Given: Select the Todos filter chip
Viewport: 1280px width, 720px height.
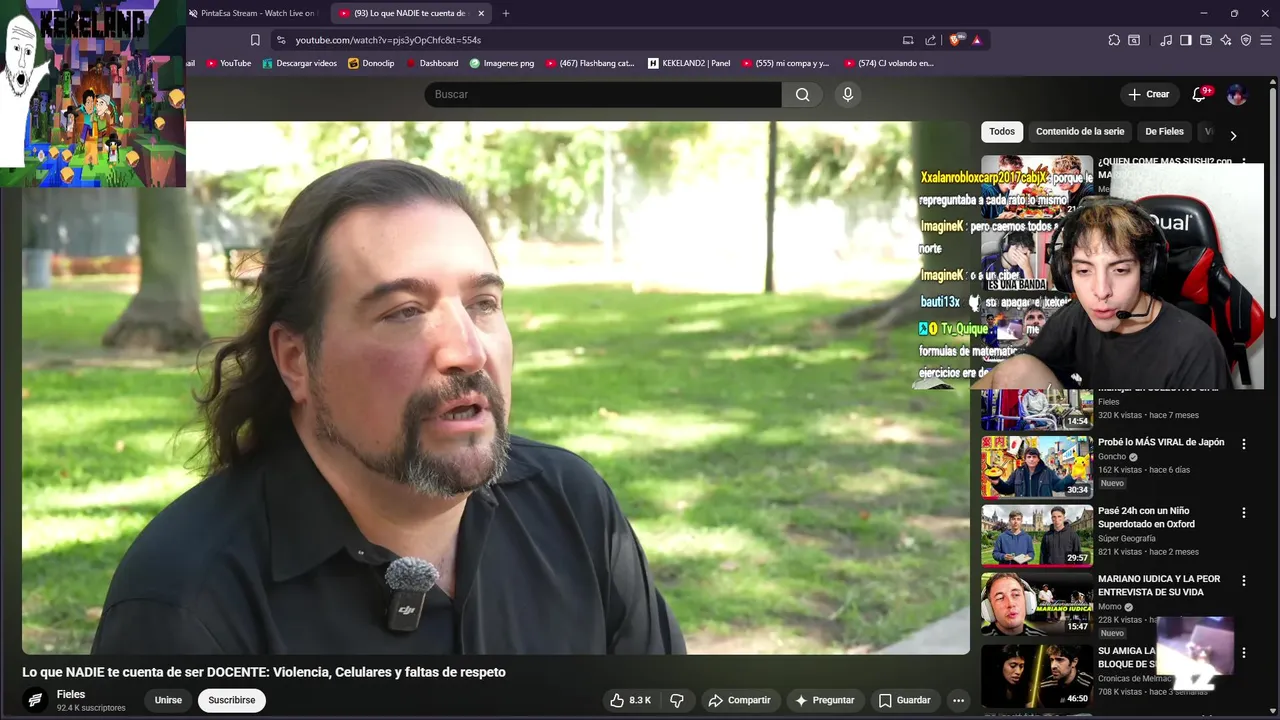Looking at the screenshot, I should click(1002, 131).
